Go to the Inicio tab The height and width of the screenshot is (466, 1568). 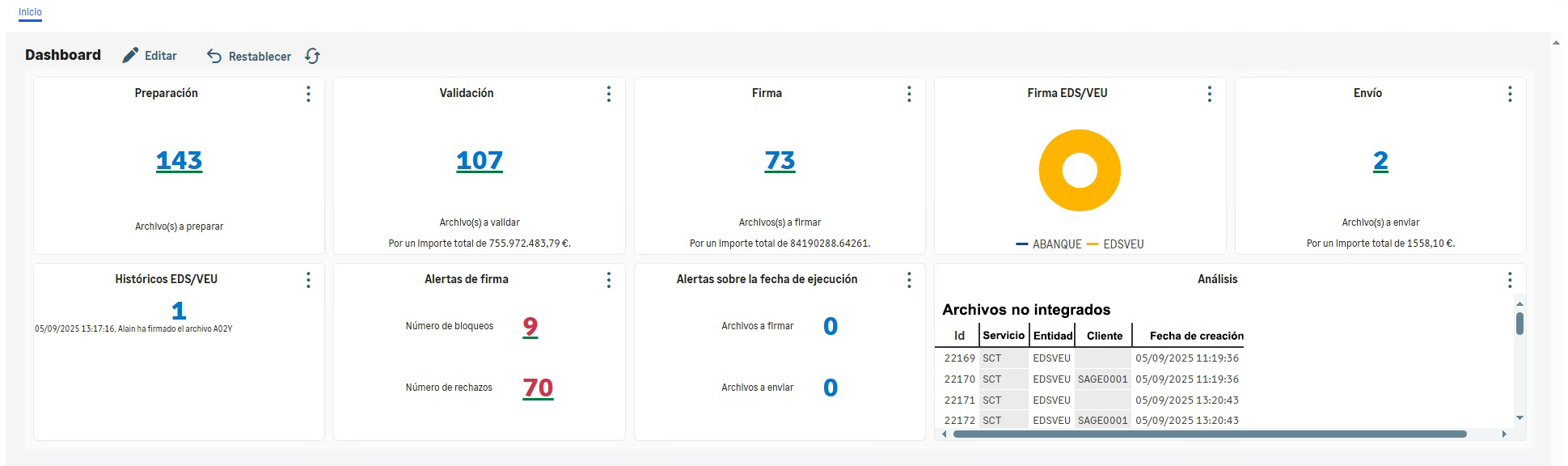(x=30, y=12)
